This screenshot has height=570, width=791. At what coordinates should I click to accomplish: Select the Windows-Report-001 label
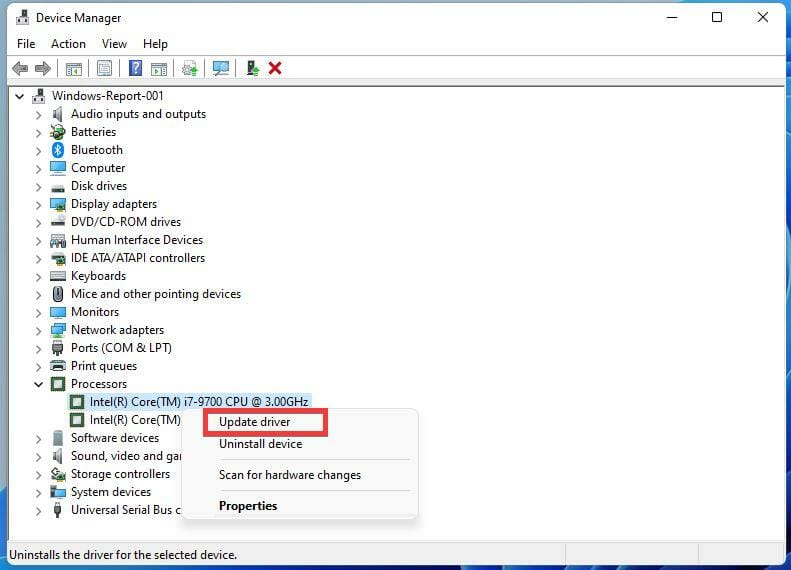[107, 96]
